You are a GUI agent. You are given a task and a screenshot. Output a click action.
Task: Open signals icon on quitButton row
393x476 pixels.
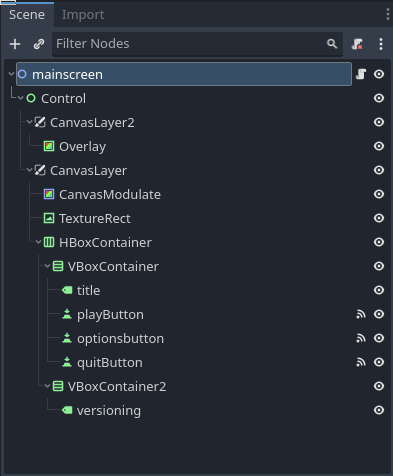click(x=361, y=362)
